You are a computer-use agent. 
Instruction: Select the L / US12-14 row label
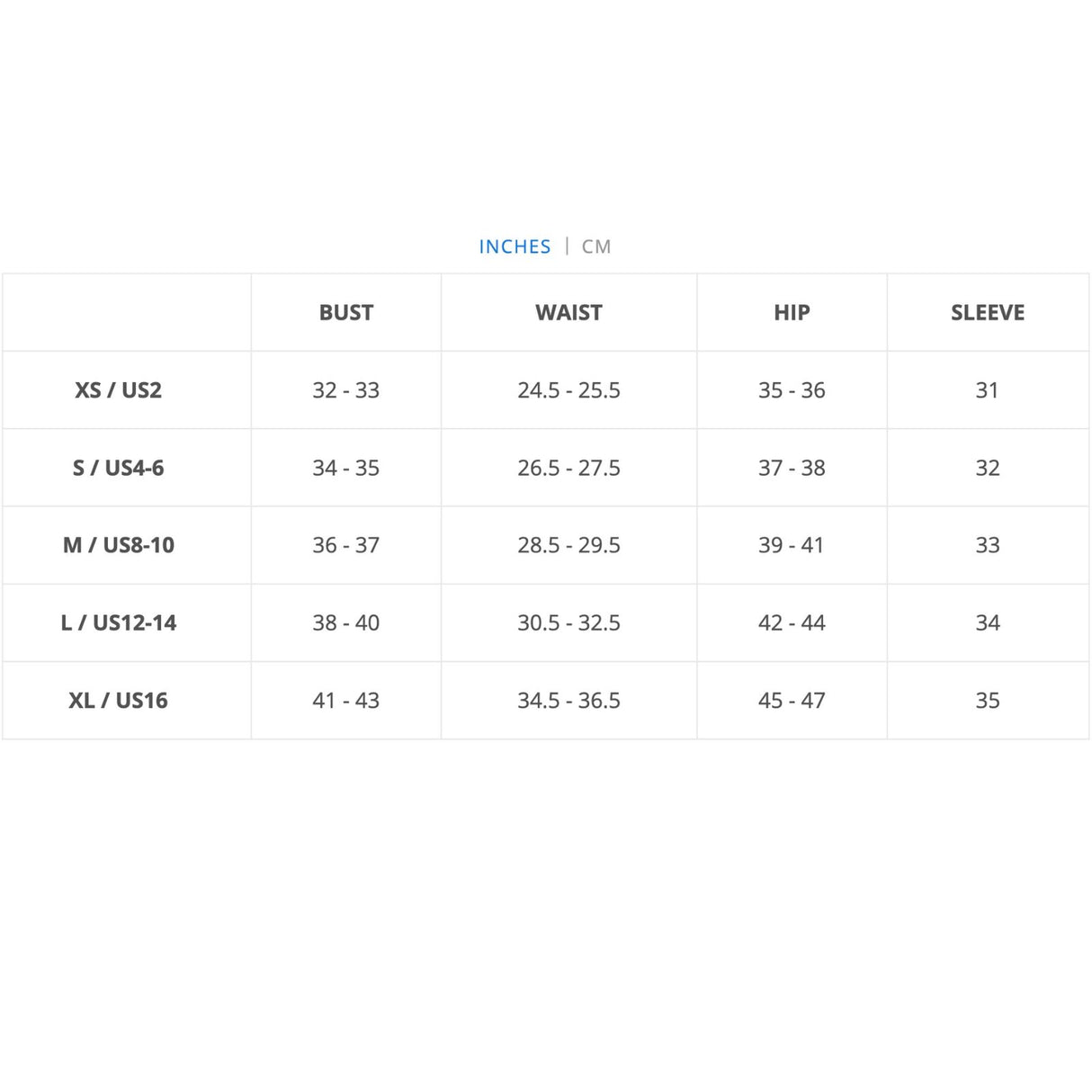[x=119, y=622]
